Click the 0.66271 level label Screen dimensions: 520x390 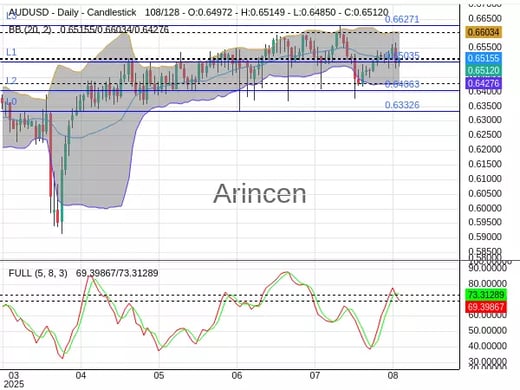(x=402, y=19)
